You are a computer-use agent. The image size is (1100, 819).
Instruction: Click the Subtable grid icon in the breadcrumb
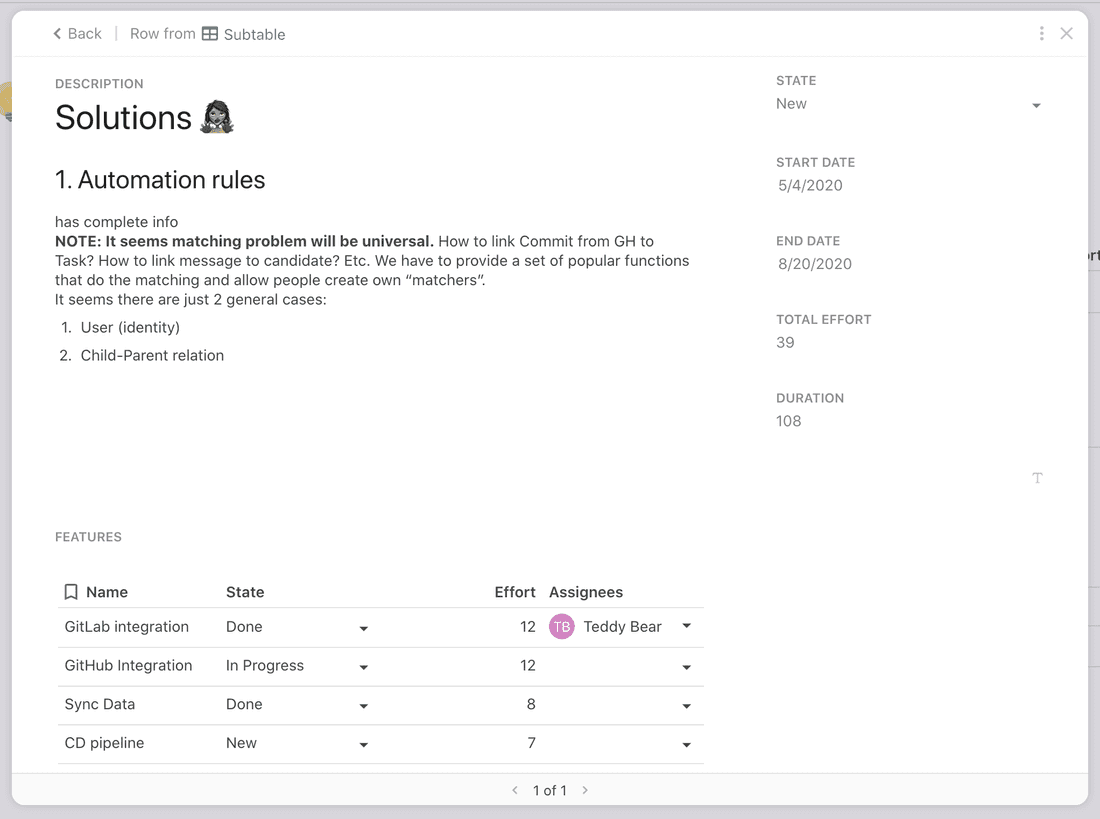coord(209,33)
